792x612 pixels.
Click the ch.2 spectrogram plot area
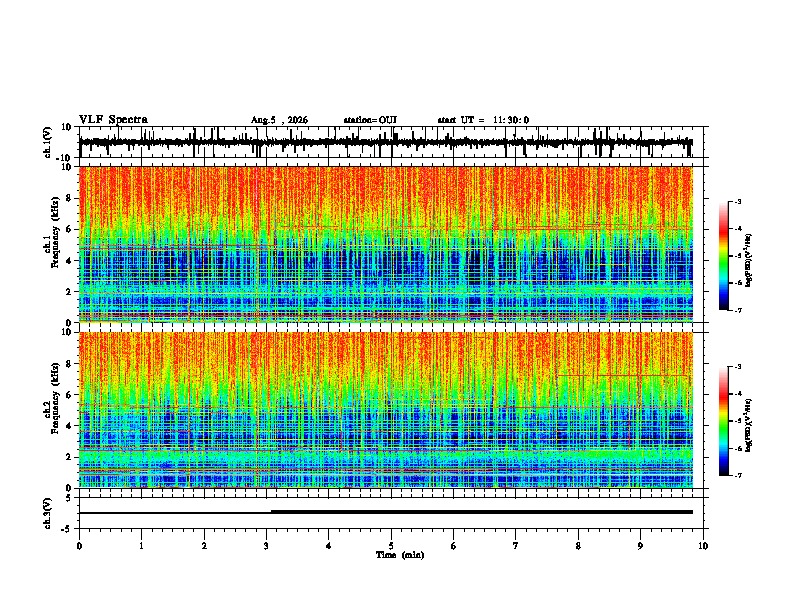pyautogui.click(x=386, y=410)
